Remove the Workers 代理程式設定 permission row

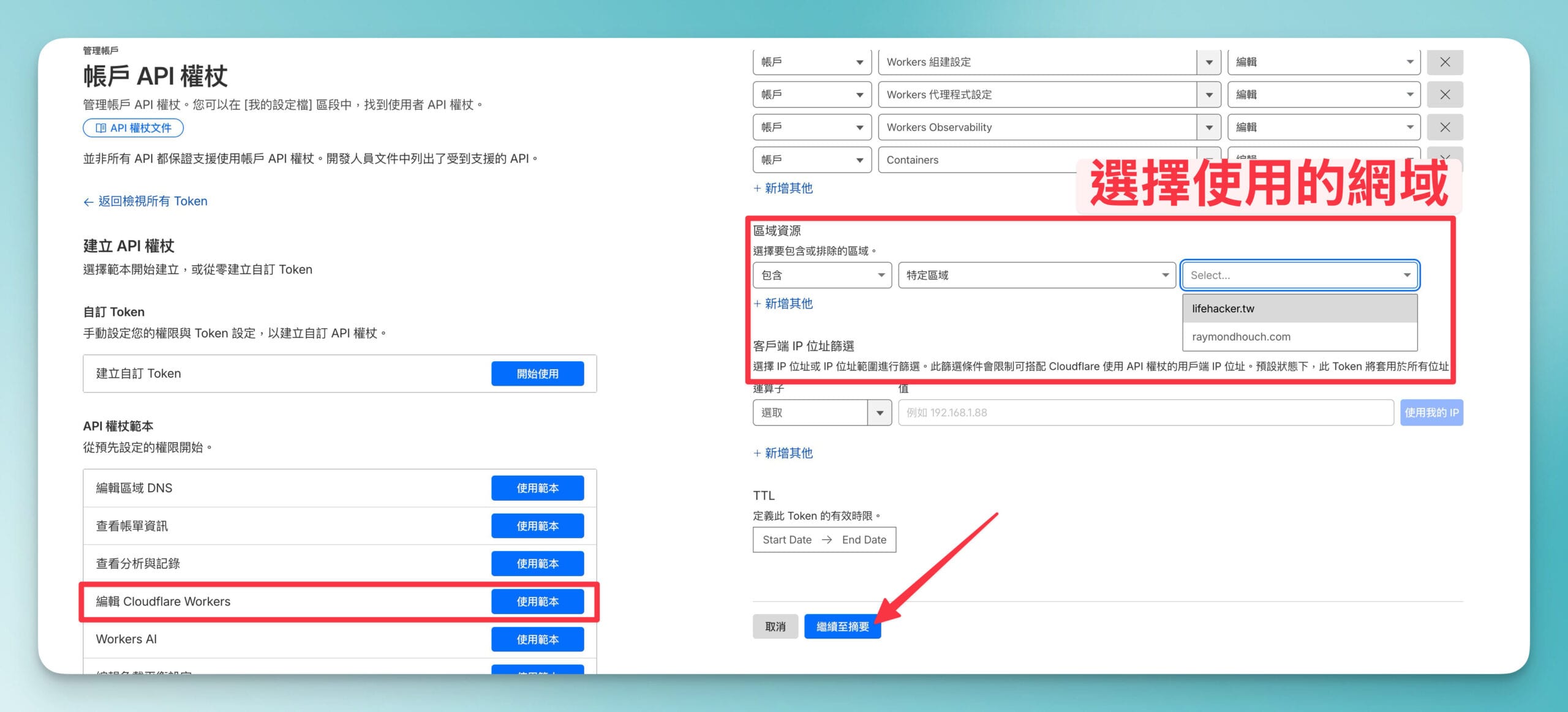[1444, 95]
